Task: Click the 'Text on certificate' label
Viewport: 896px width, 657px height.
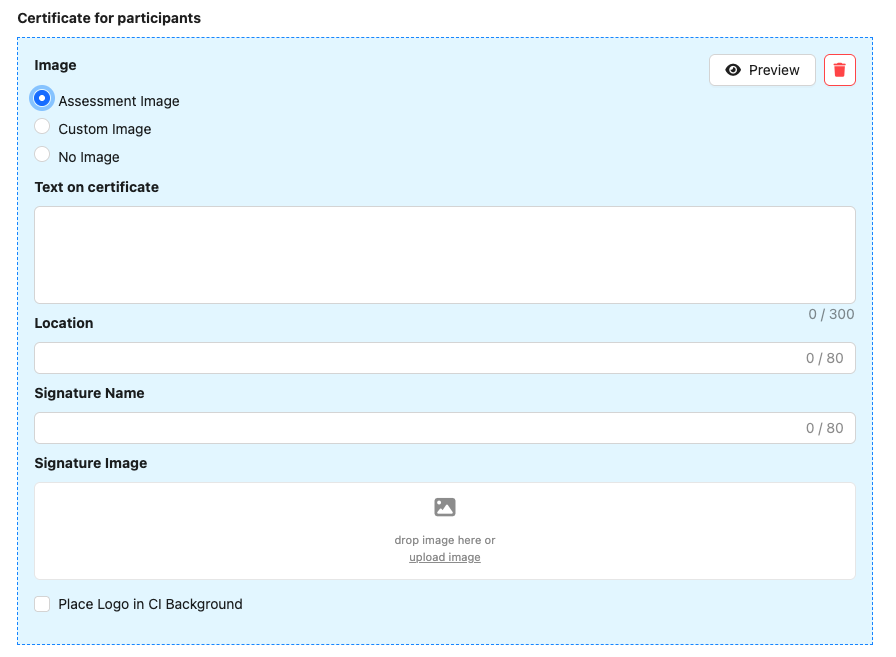Action: tap(97, 187)
